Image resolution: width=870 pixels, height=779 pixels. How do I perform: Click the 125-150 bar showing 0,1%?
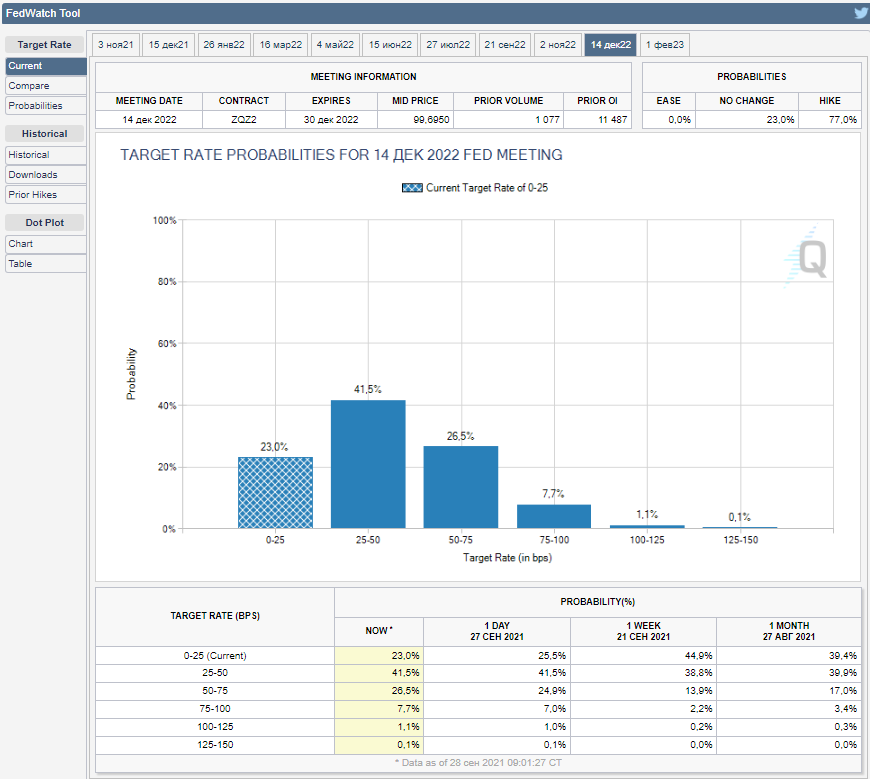[x=740, y=528]
